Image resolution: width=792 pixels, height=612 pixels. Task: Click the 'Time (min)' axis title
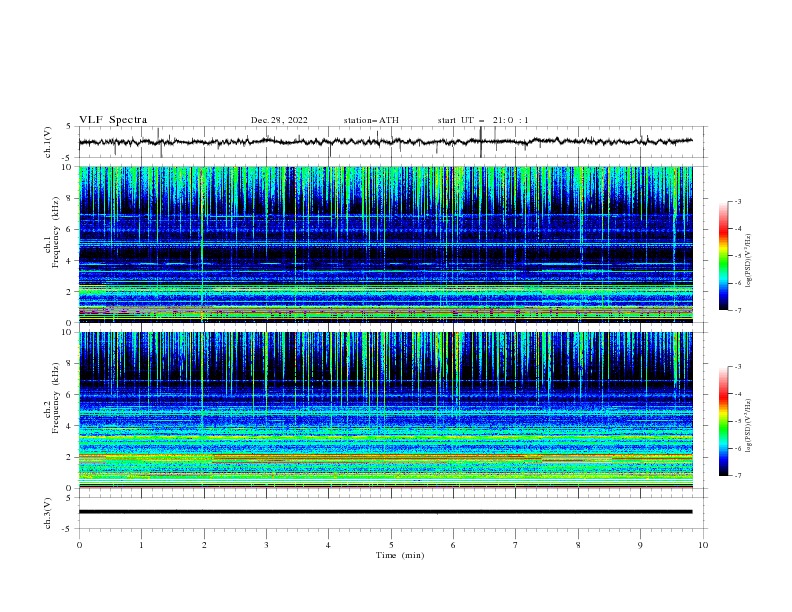(400, 555)
